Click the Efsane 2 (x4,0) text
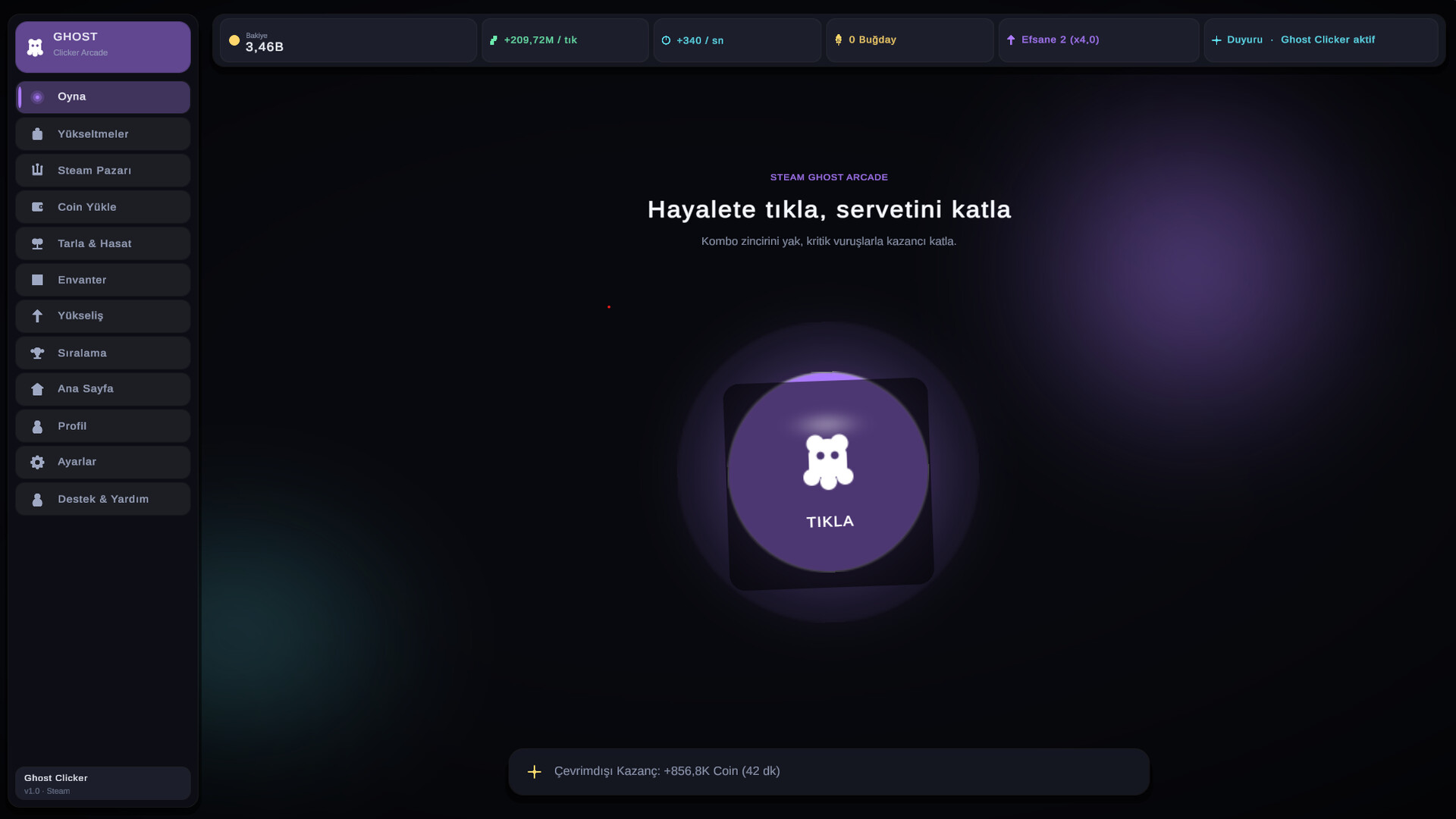Viewport: 1456px width, 819px height. point(1060,39)
